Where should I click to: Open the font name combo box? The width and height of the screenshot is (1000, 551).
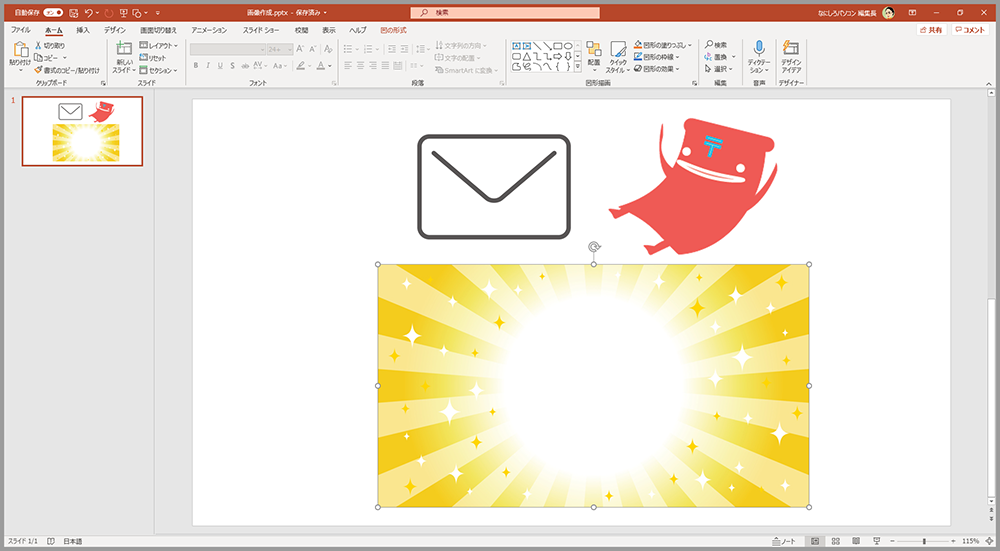228,49
